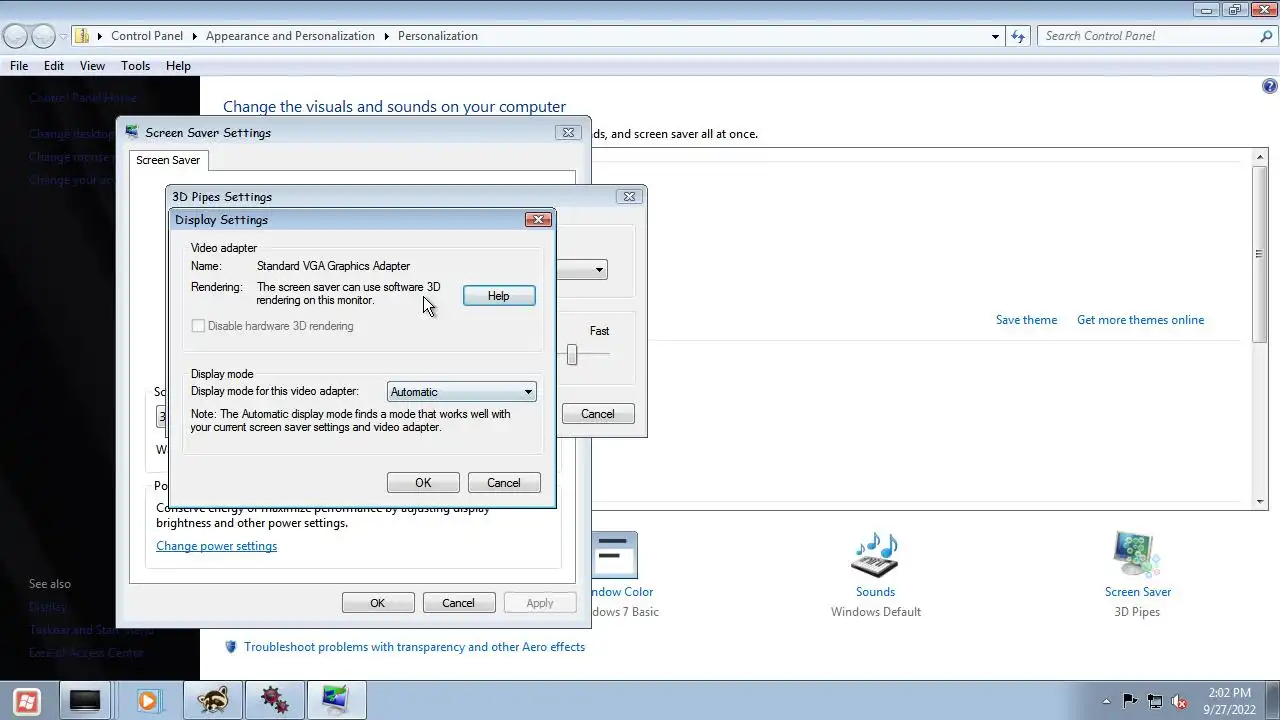This screenshot has height=720, width=1280.
Task: Switch to Personalization taskbar window
Action: [336, 701]
